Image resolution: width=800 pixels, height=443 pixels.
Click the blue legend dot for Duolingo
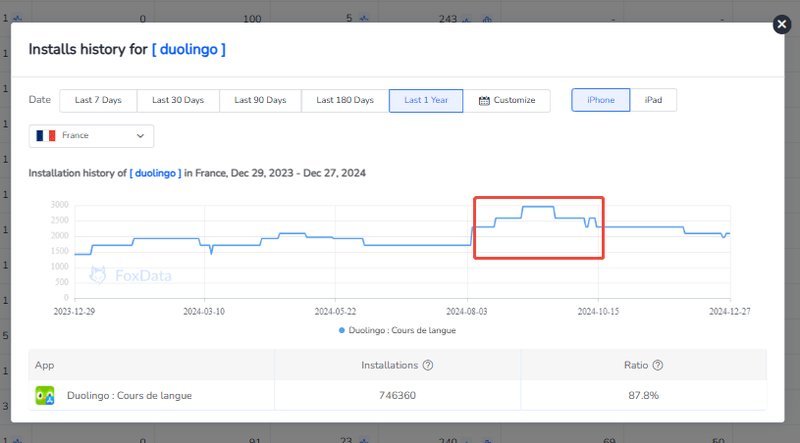tap(342, 330)
